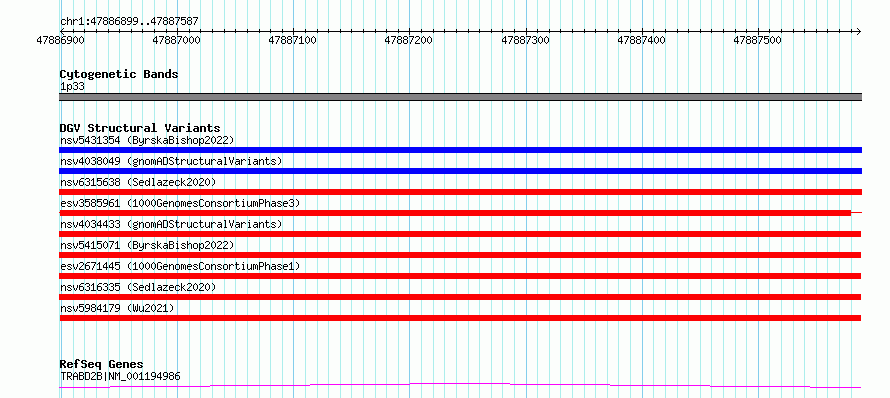
Task: Select the red bar under nsv5415071
Action: (x=460, y=255)
